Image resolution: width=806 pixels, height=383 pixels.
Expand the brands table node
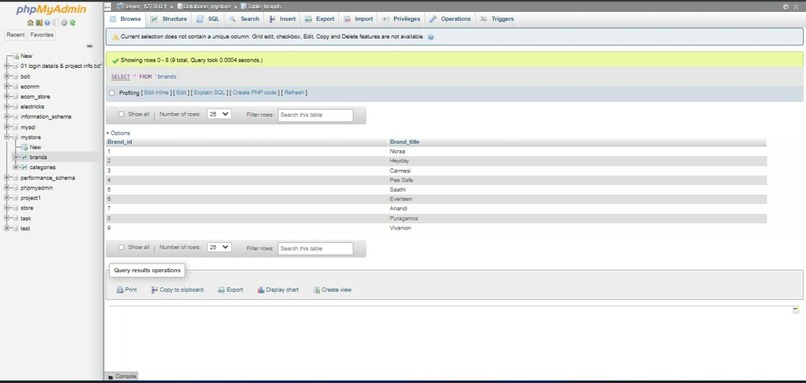point(16,157)
